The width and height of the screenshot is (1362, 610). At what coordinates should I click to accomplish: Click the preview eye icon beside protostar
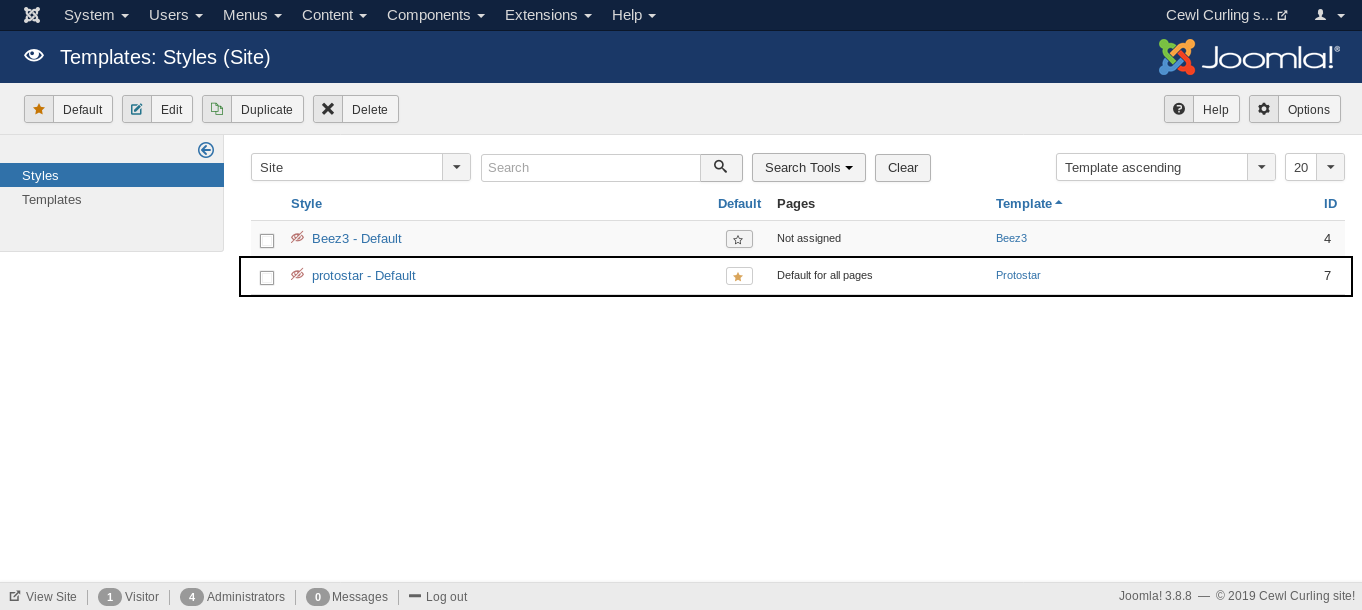(x=297, y=275)
